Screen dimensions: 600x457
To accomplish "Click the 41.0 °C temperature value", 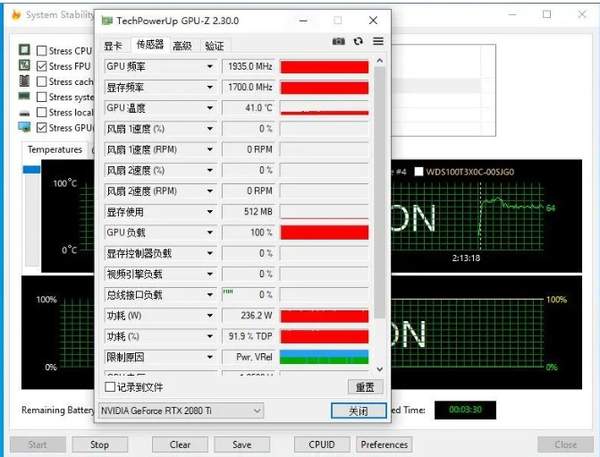I will point(250,108).
